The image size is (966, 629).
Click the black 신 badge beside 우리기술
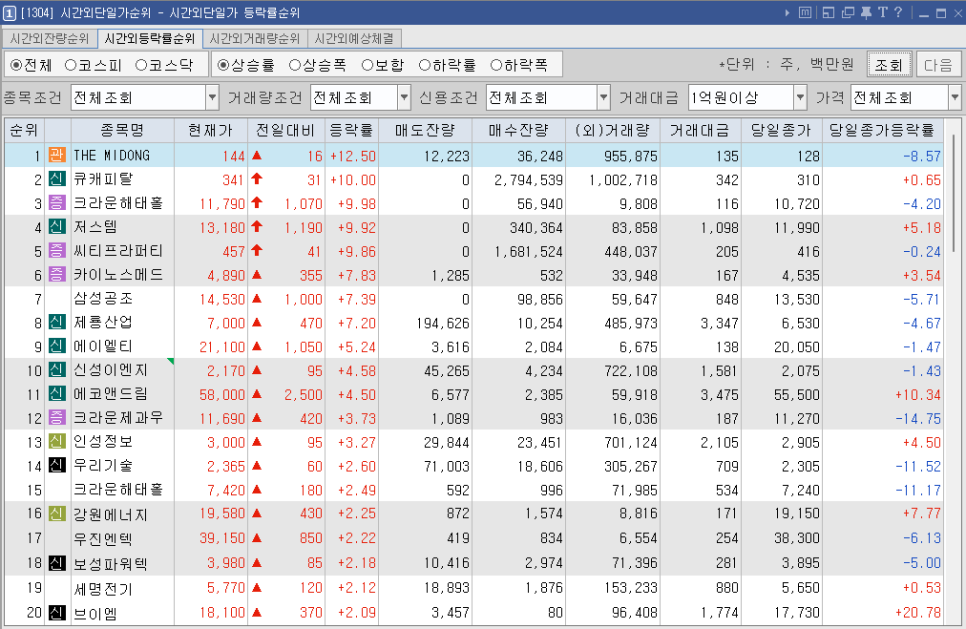tap(57, 466)
